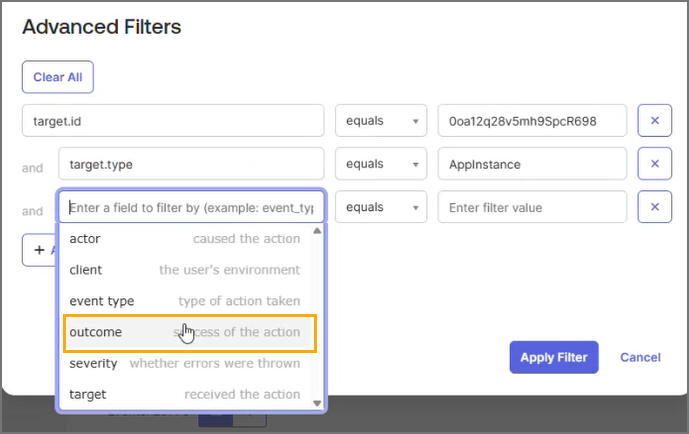Open the equals dropdown for target.id

(x=381, y=120)
